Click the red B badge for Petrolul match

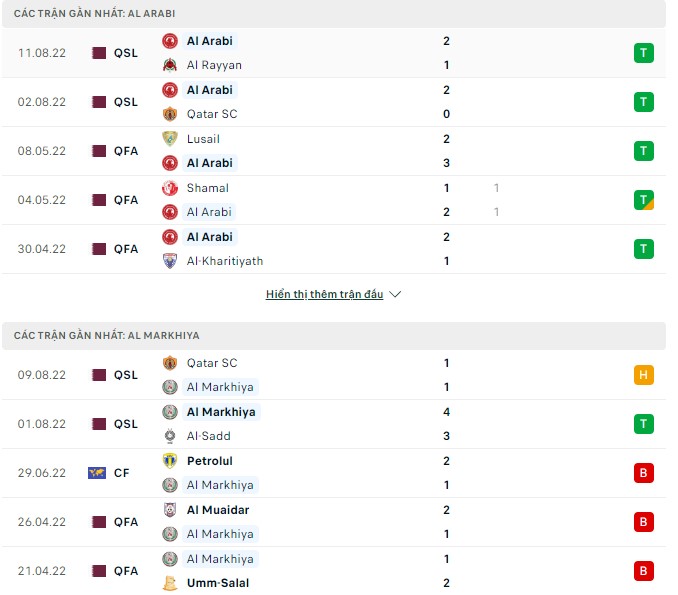click(644, 473)
